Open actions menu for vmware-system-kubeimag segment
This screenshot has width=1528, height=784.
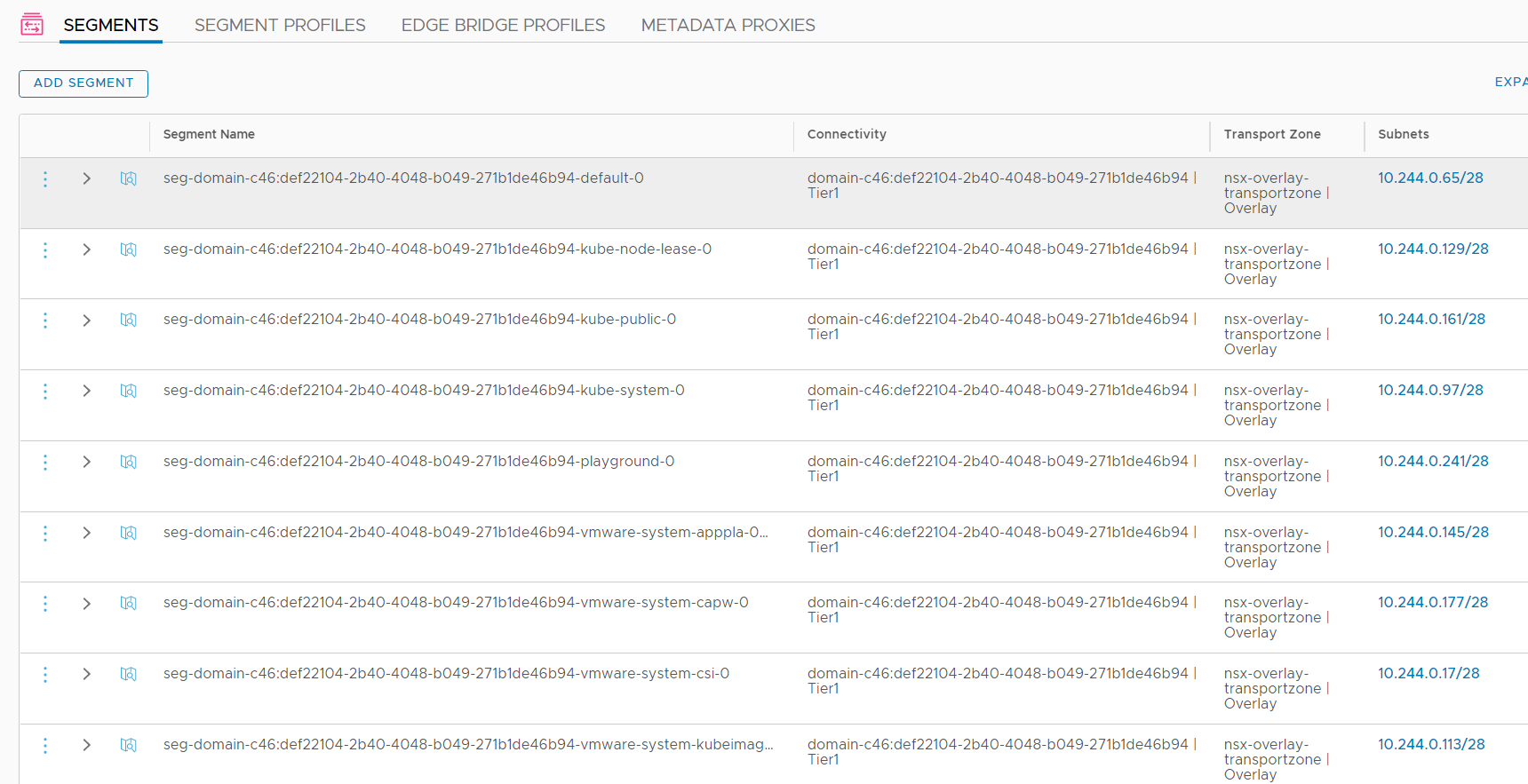coord(45,746)
